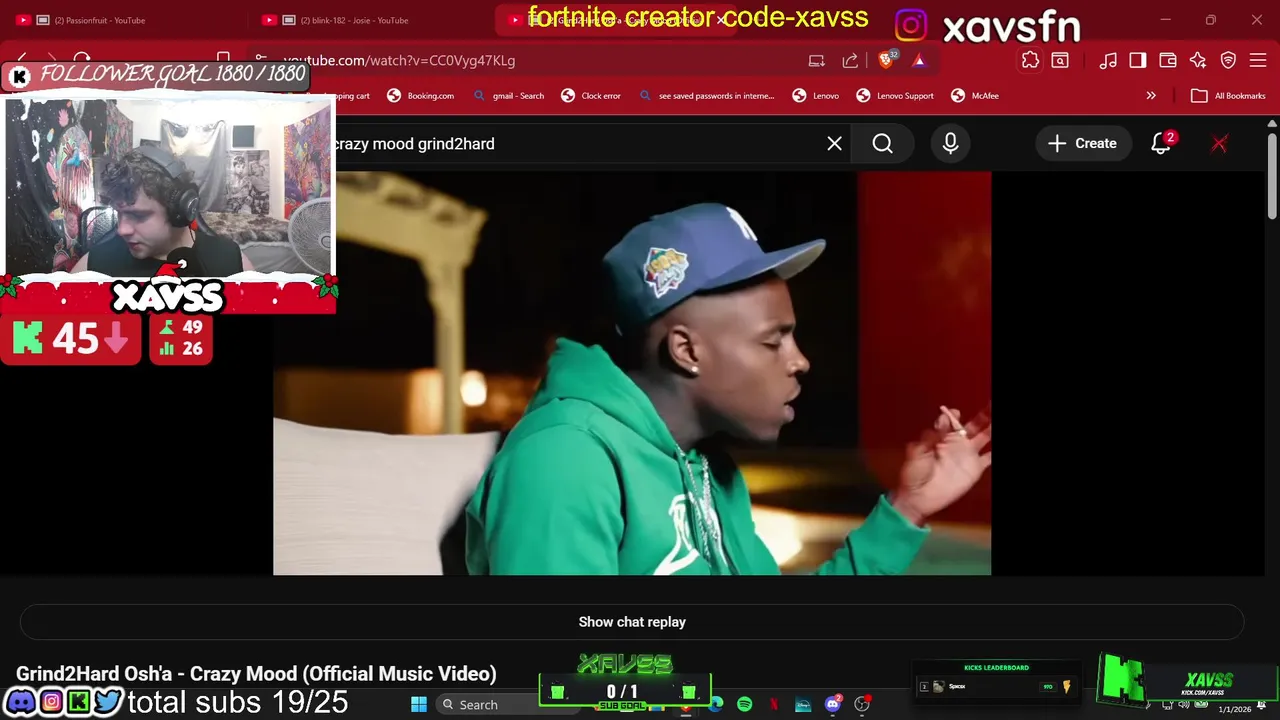Click the YouTube search magnifier button
Screen dimensions: 1280x720
pyautogui.click(x=882, y=144)
